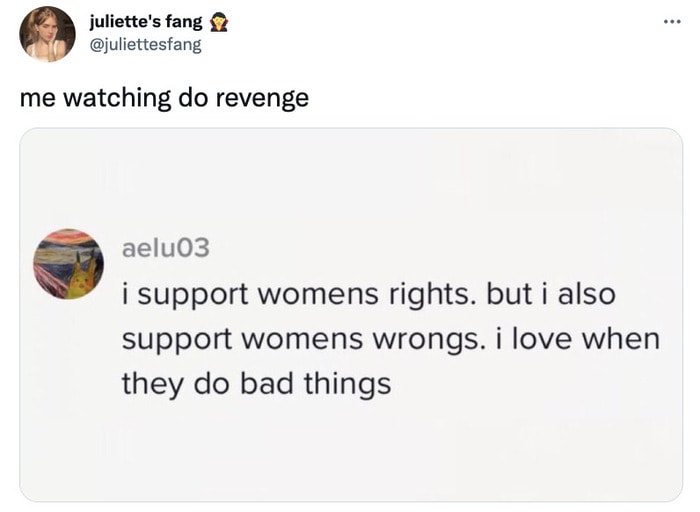Open the embedded screenshot image card
The image size is (700, 512).
pos(351,315)
